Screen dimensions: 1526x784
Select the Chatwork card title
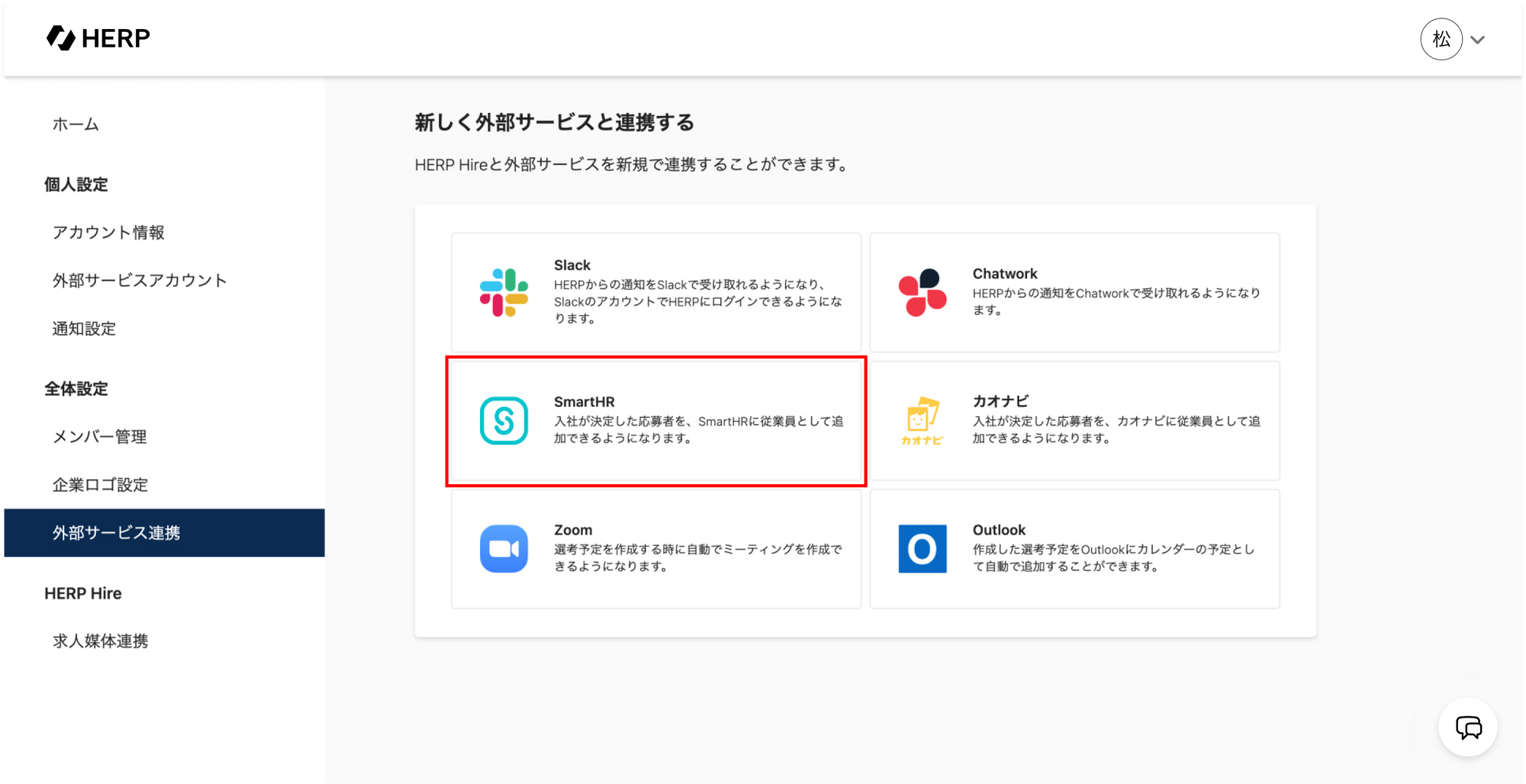tap(1005, 274)
